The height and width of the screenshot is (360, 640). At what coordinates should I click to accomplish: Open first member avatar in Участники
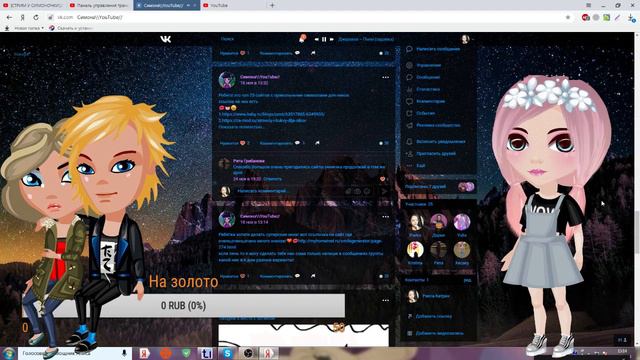pos(415,222)
